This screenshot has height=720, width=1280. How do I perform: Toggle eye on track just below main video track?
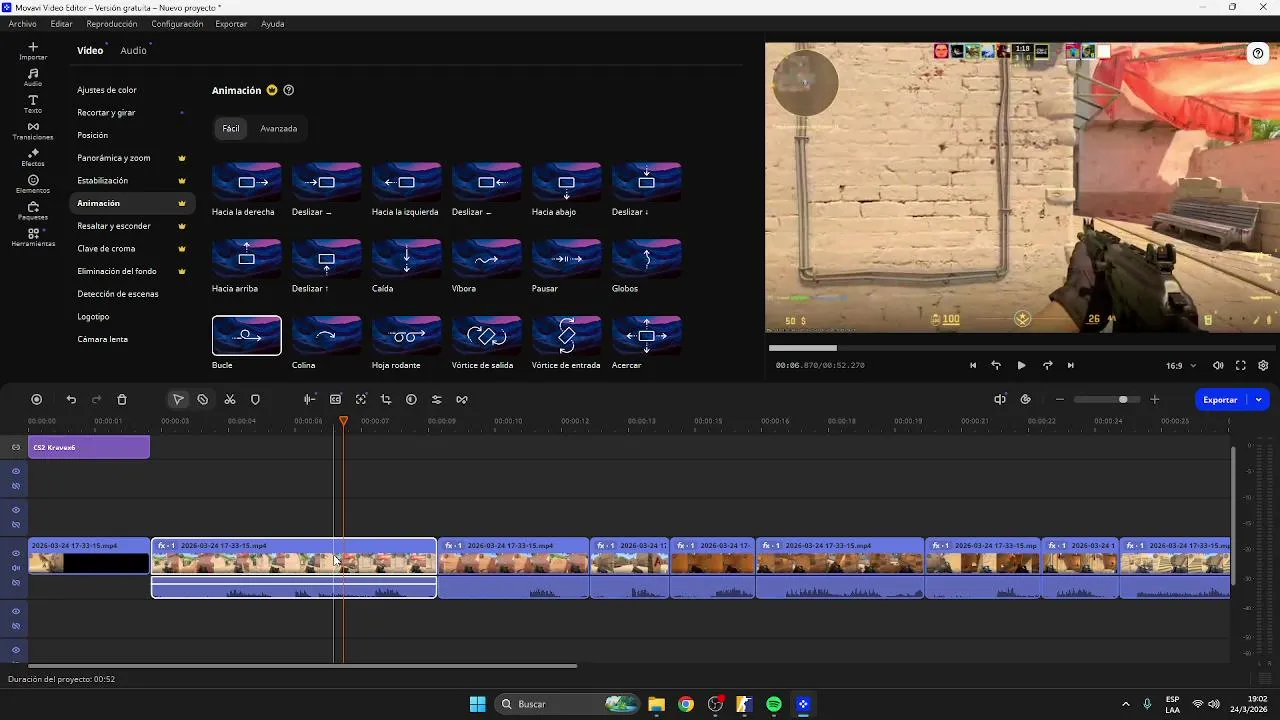16,611
